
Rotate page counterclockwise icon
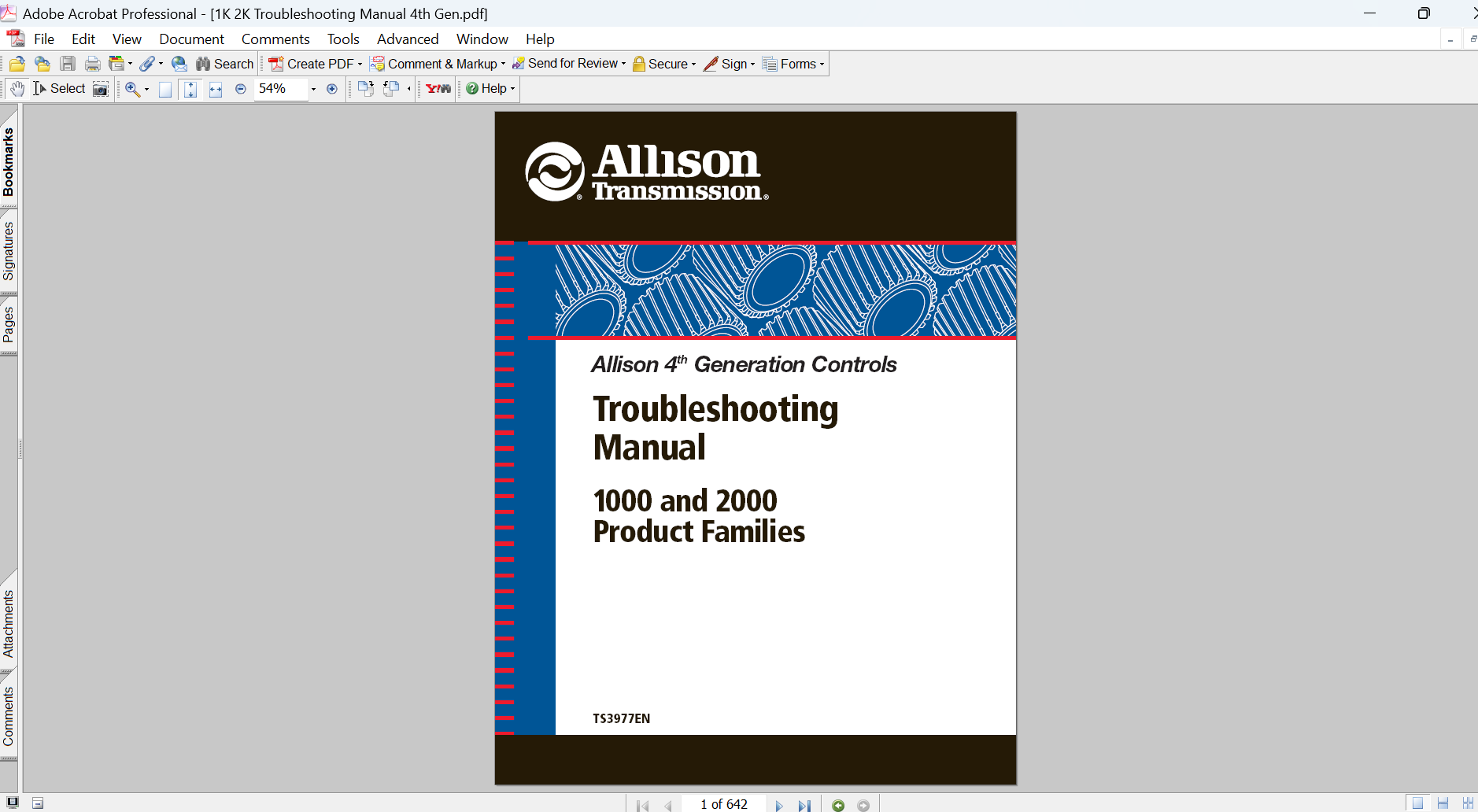coord(391,89)
